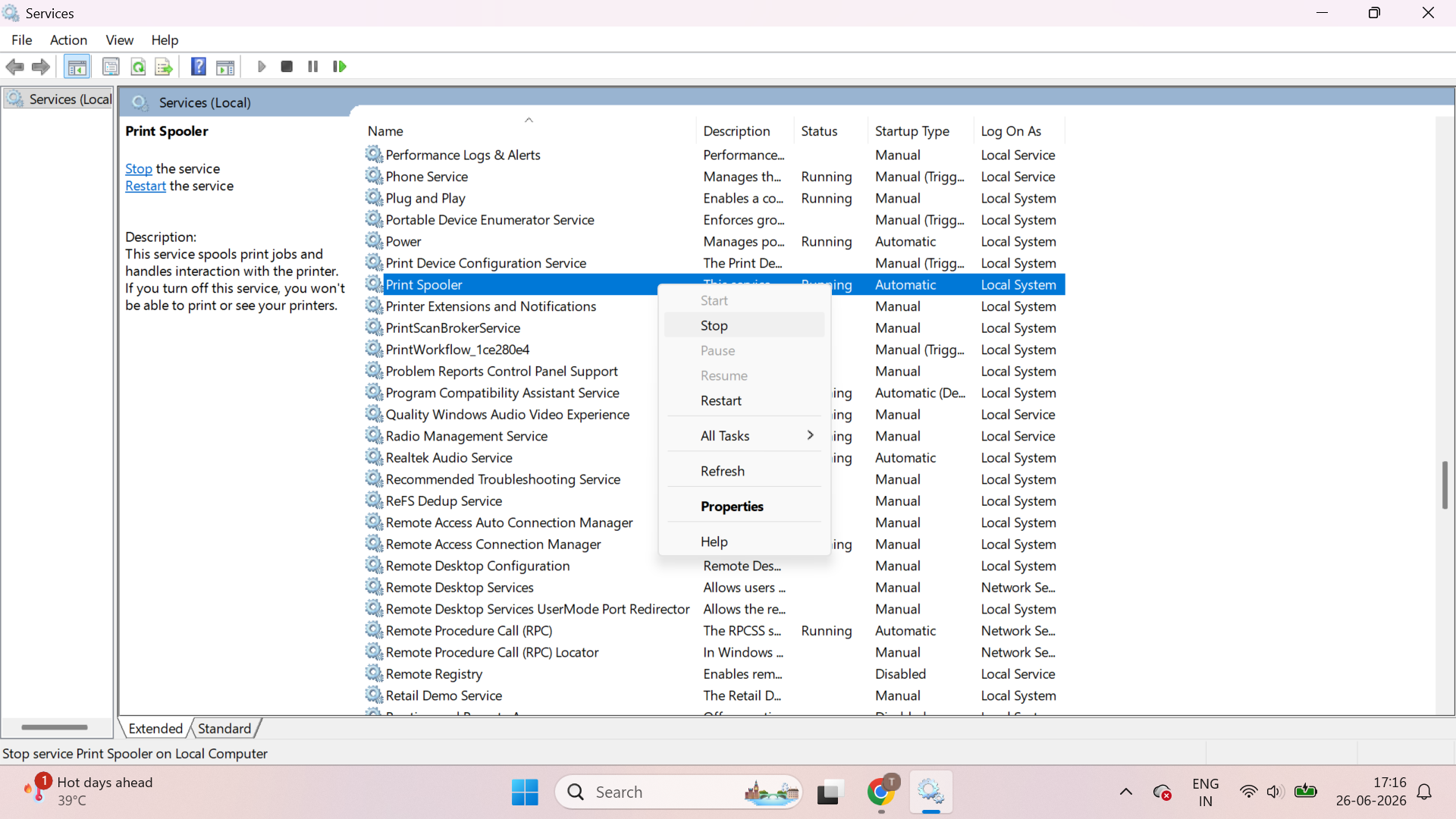Screen dimensions: 1456x819
Task: Open the weather widget 'Hot days ahead'
Action: (88, 791)
